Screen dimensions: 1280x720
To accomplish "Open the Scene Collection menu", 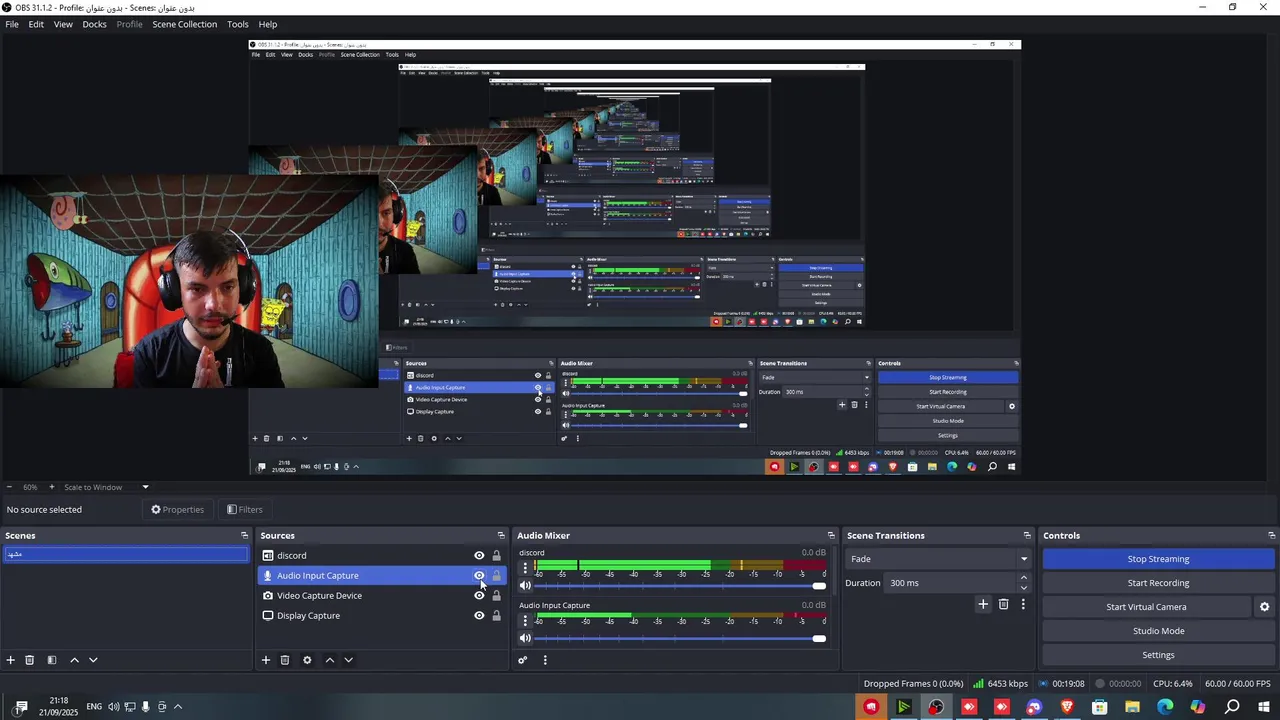I will [x=184, y=24].
